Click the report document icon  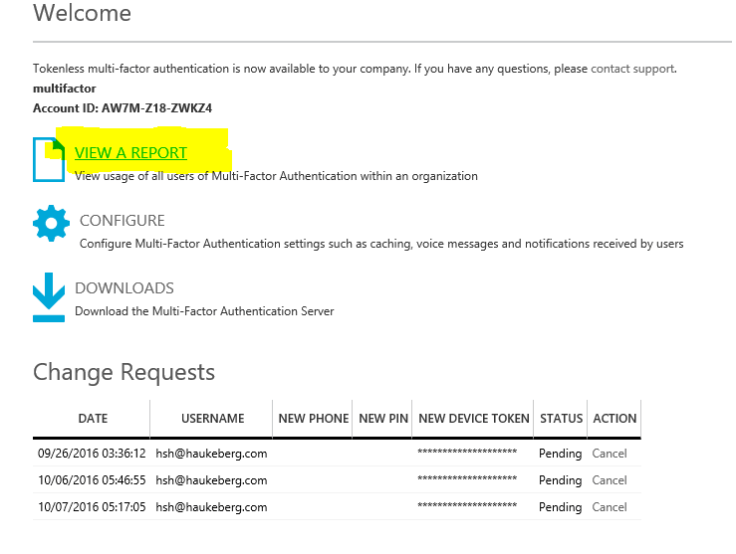(49, 159)
